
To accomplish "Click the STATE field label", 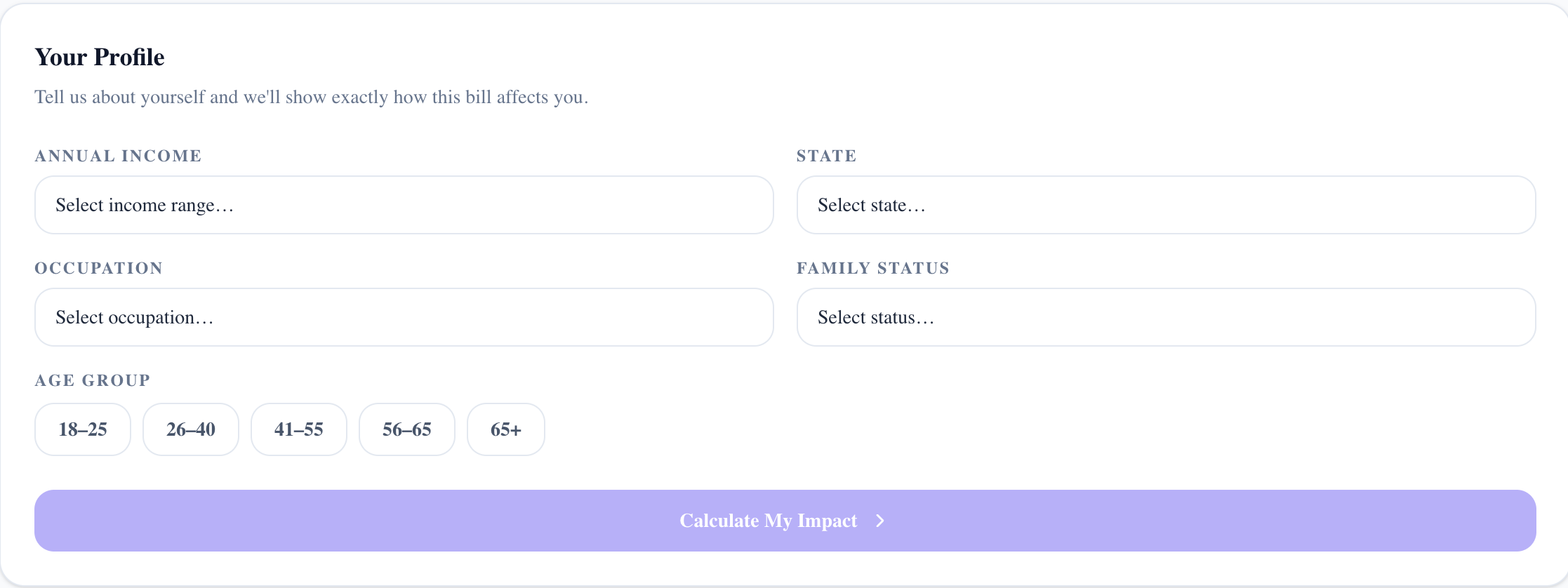I will 826,156.
